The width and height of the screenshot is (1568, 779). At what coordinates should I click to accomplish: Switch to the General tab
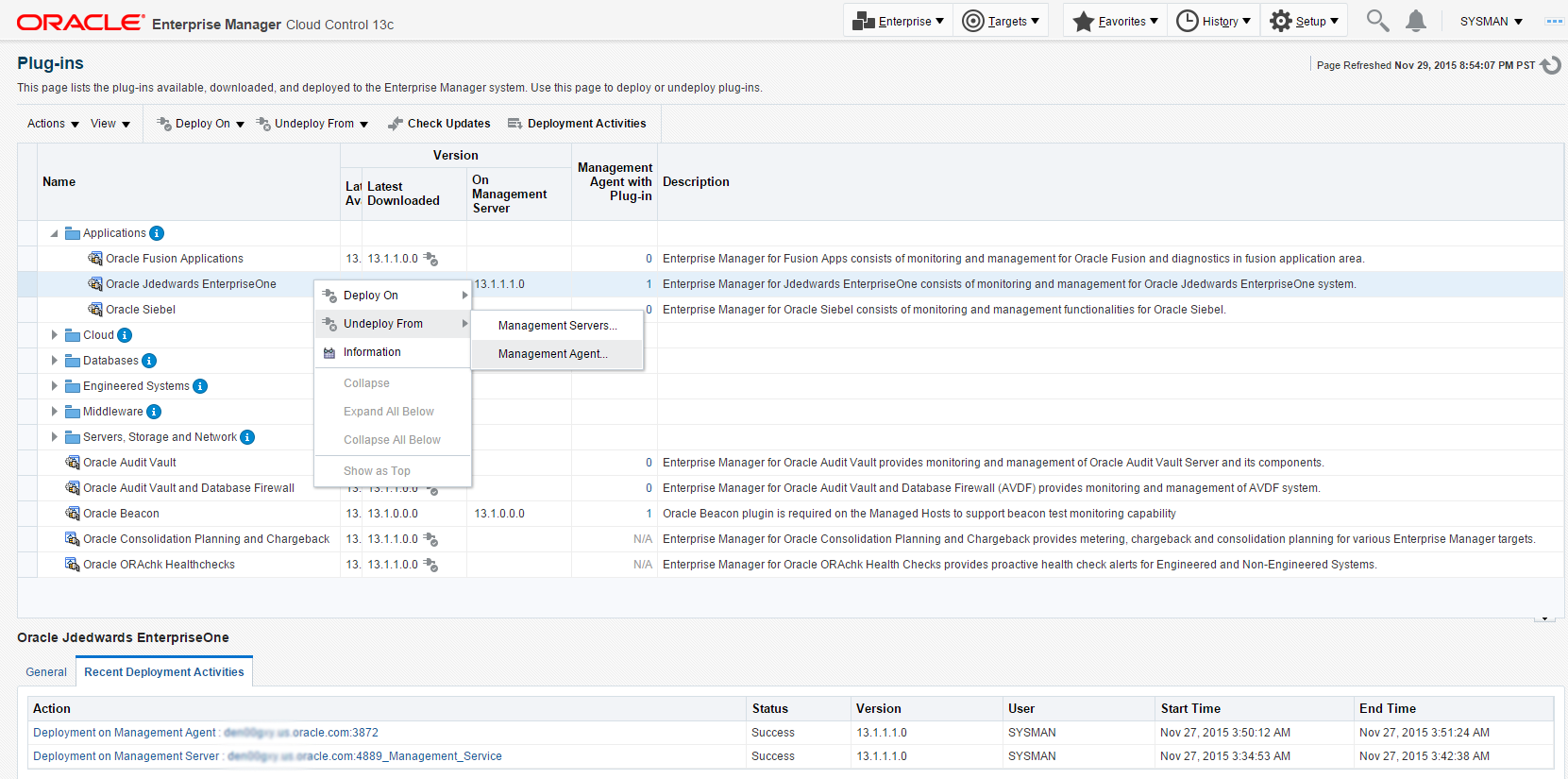coord(46,672)
